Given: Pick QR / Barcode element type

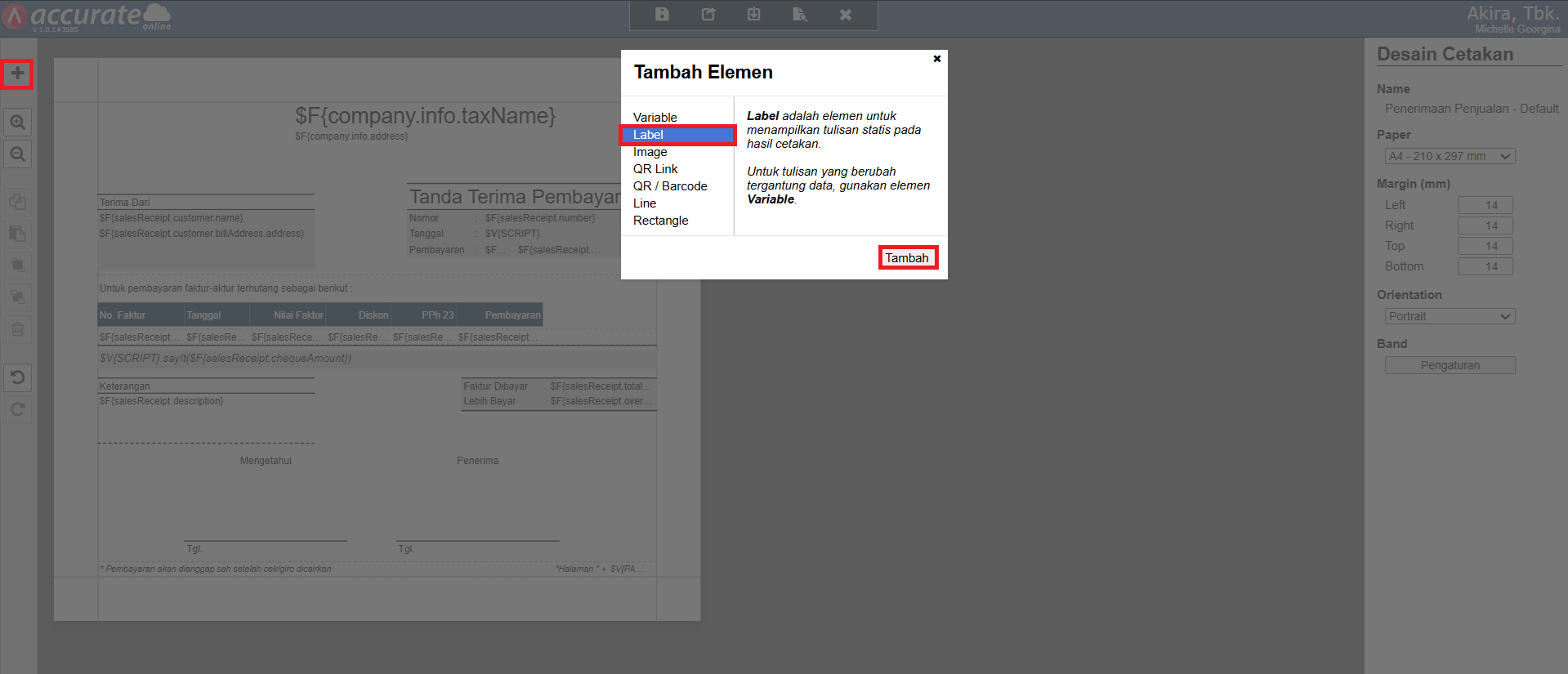Looking at the screenshot, I should (x=670, y=186).
